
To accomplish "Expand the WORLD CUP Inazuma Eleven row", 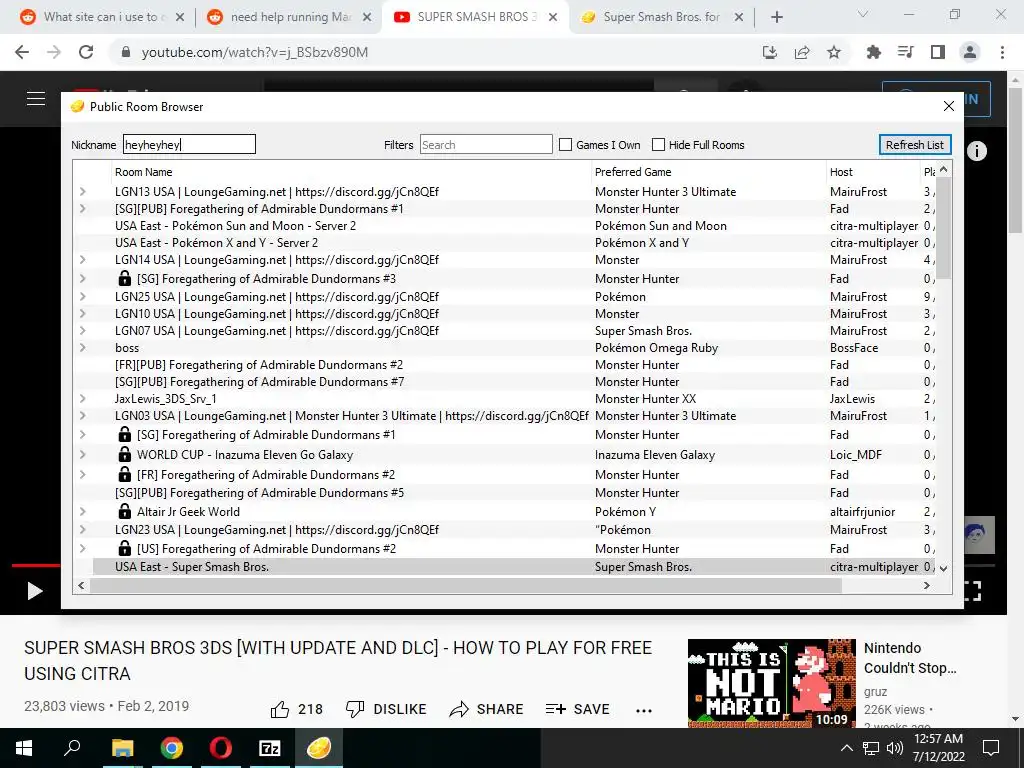I will (x=82, y=455).
